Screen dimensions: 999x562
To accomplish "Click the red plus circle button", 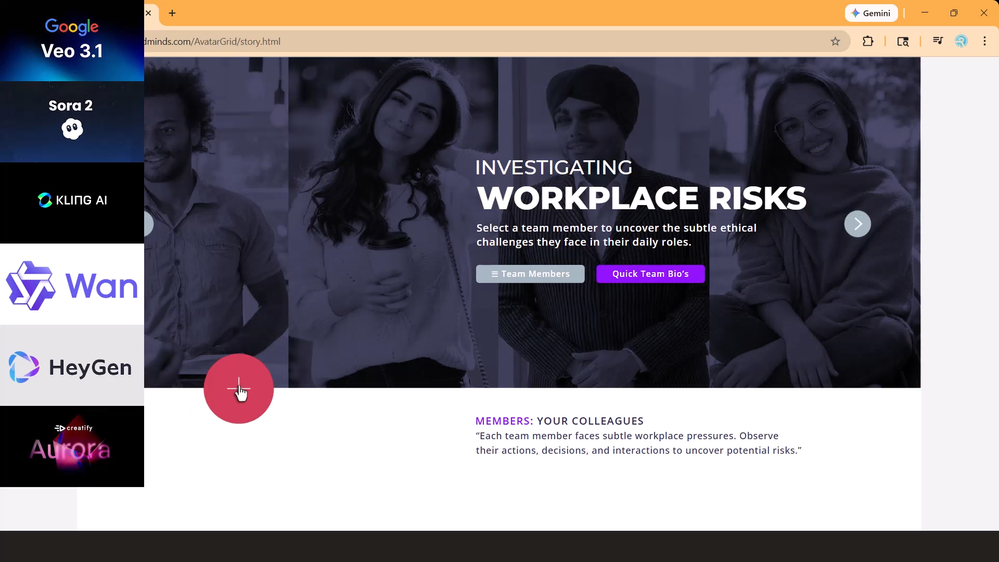I will click(239, 389).
